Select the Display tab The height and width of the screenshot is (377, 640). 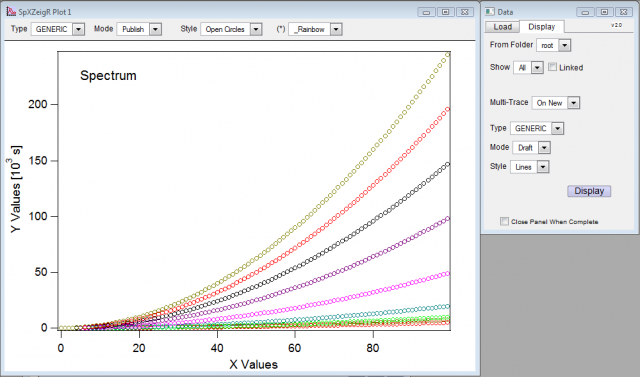click(x=542, y=27)
